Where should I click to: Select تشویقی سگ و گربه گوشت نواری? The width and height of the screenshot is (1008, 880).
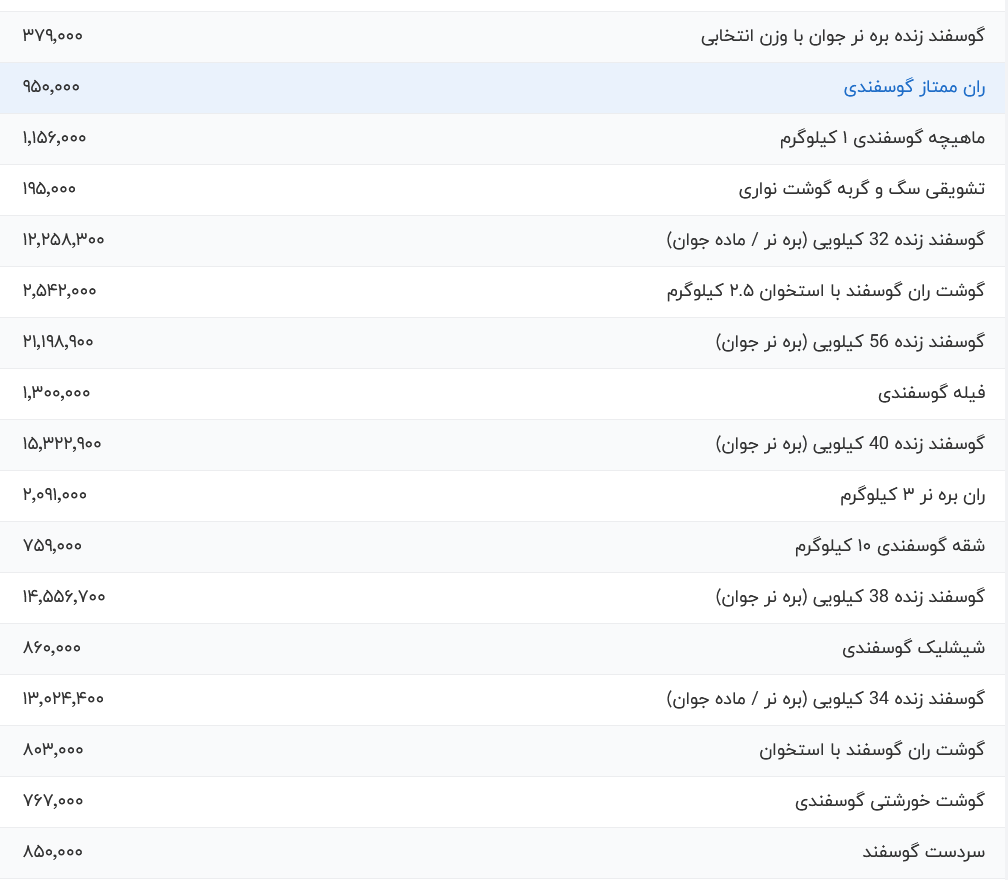tap(861, 190)
